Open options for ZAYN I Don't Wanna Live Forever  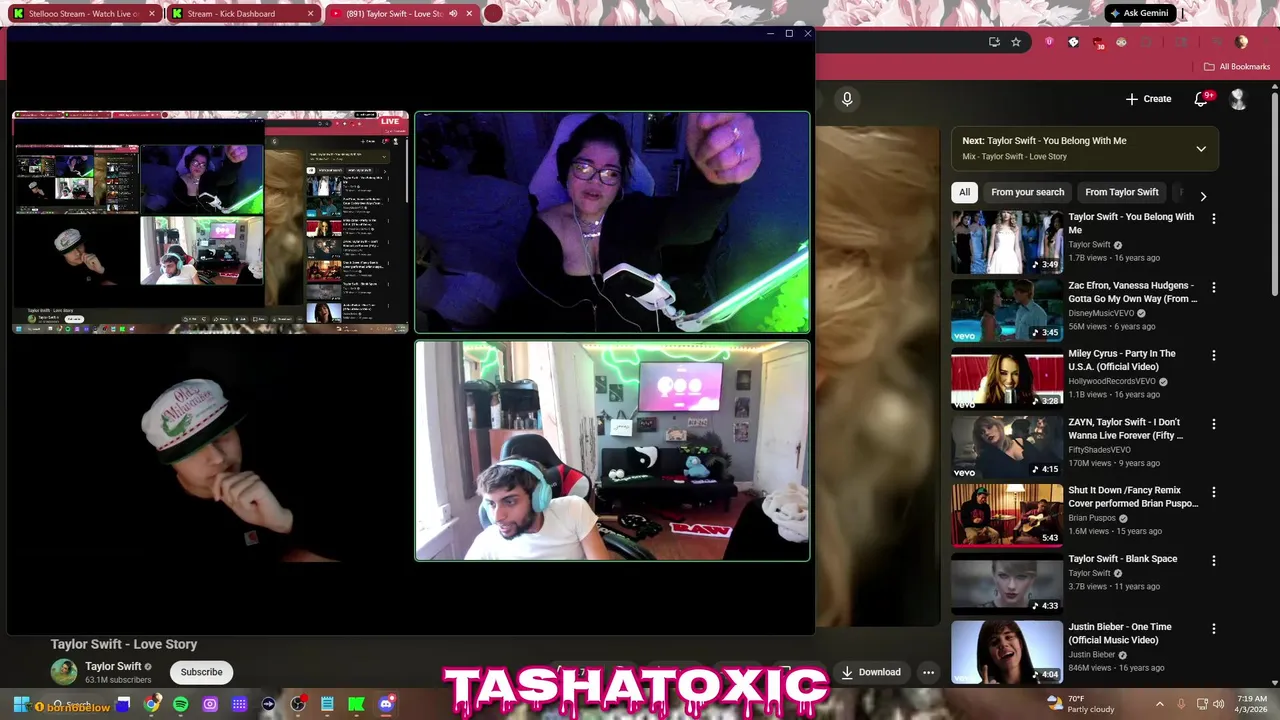pos(1214,424)
